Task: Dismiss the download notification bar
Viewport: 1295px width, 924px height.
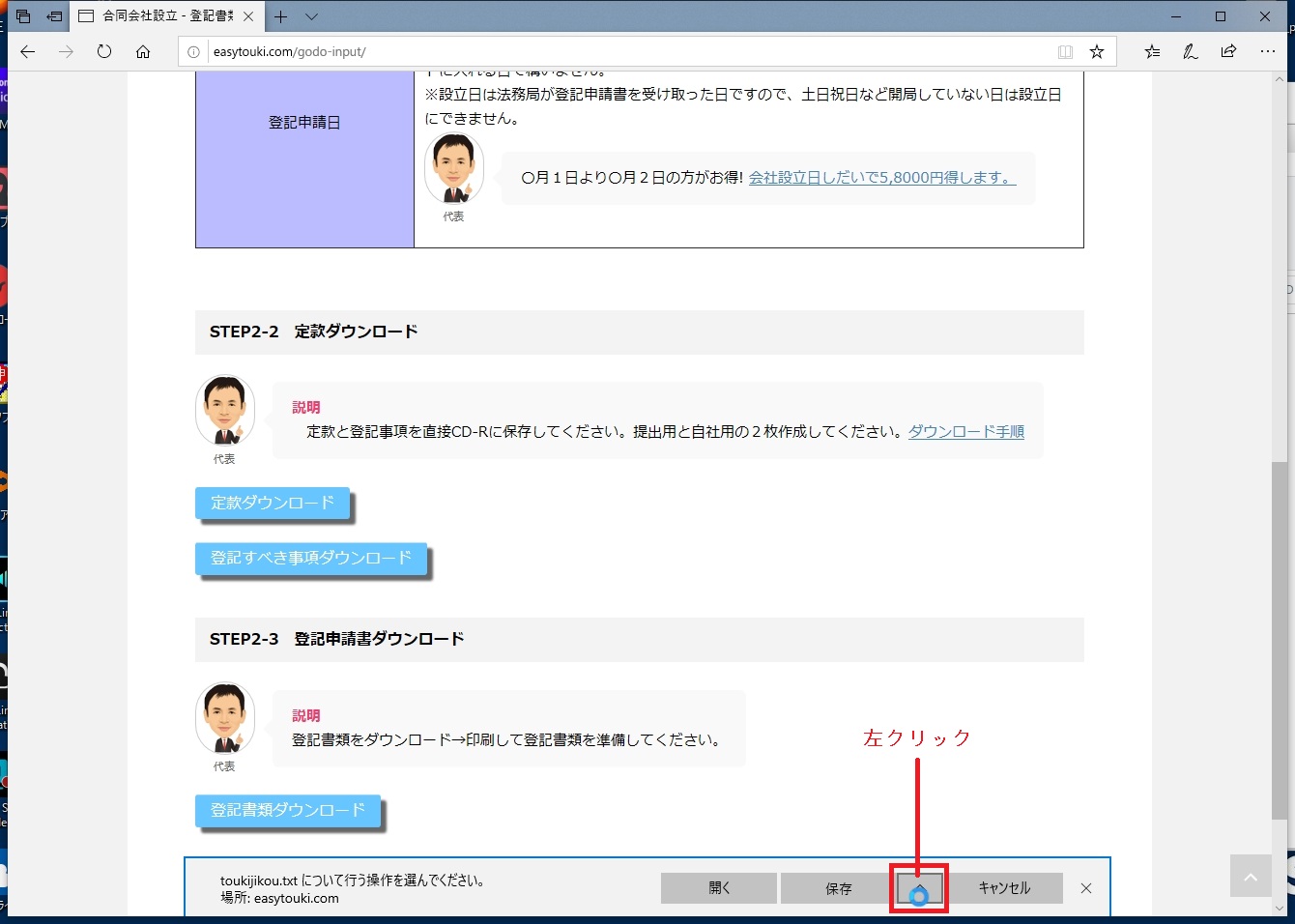Action: (x=1086, y=888)
